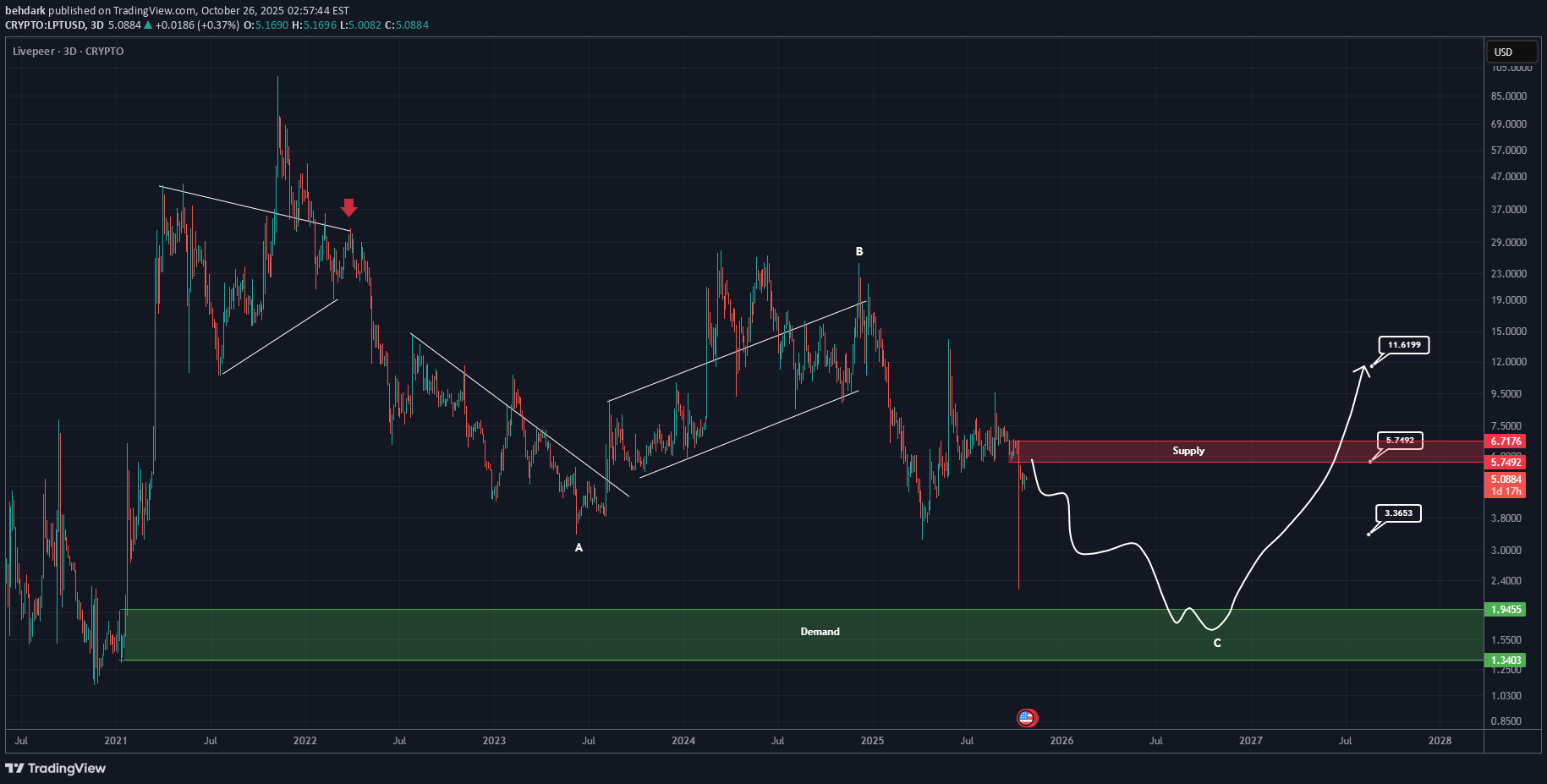Click the Demand zone label

tap(820, 632)
